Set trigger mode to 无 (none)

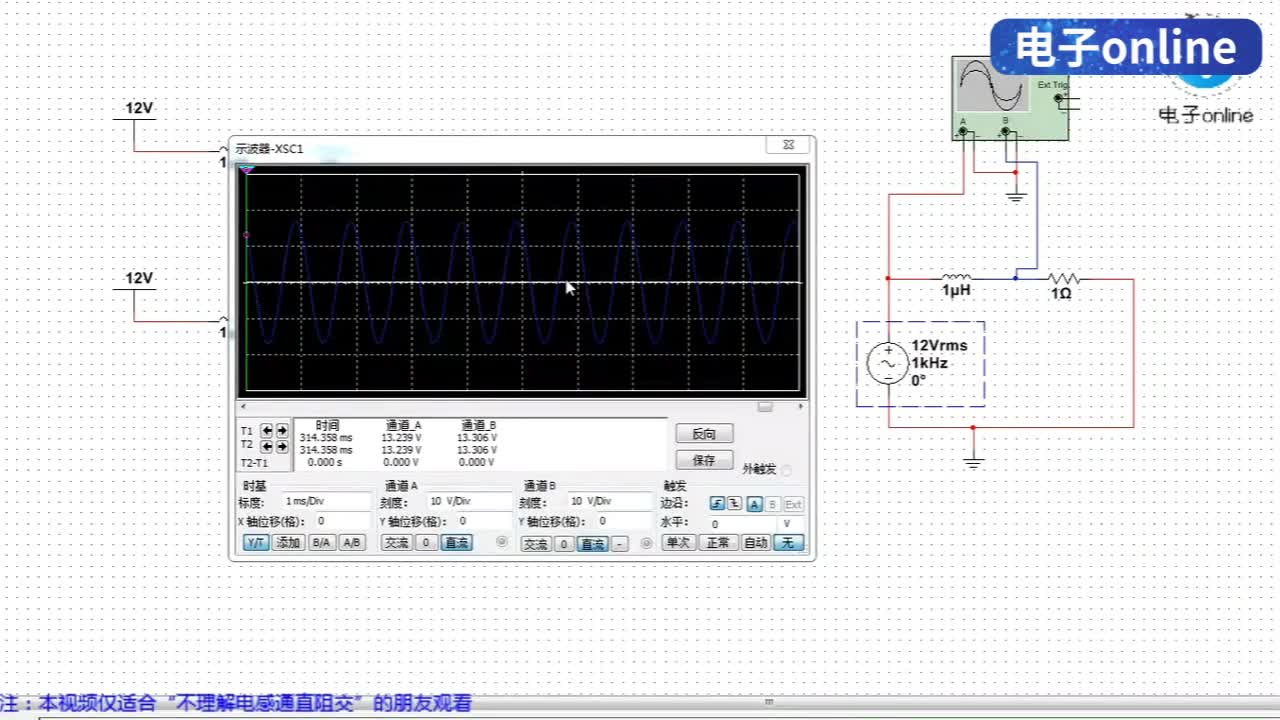788,543
